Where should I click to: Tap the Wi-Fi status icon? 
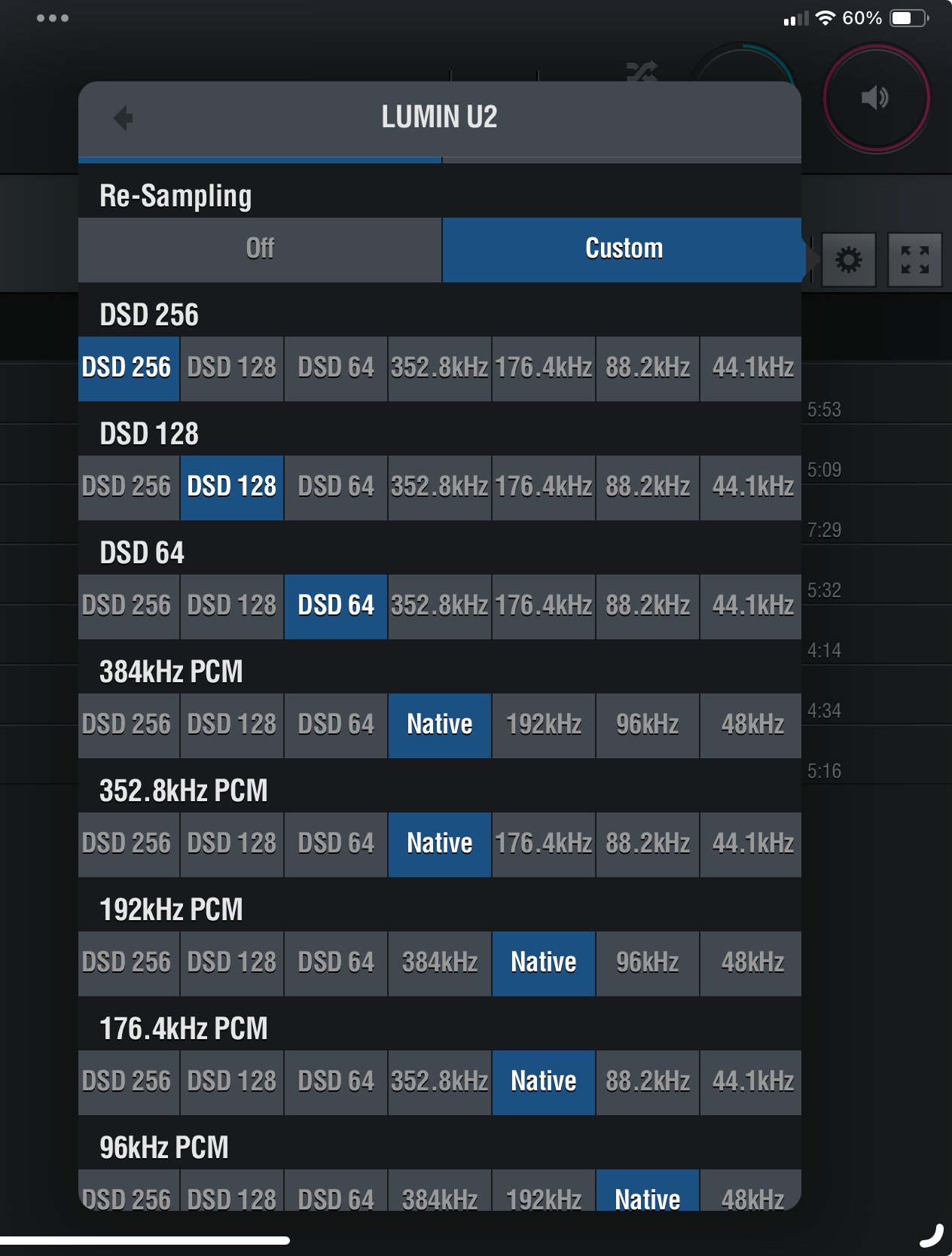tap(825, 18)
